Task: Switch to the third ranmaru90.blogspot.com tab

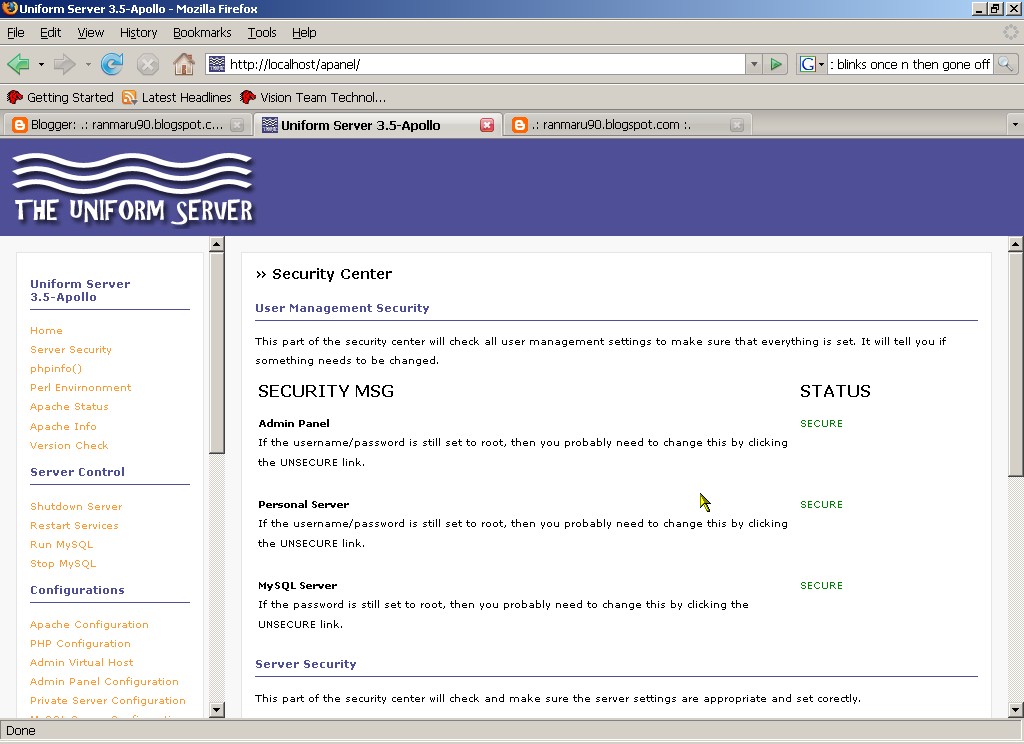Action: click(x=627, y=125)
